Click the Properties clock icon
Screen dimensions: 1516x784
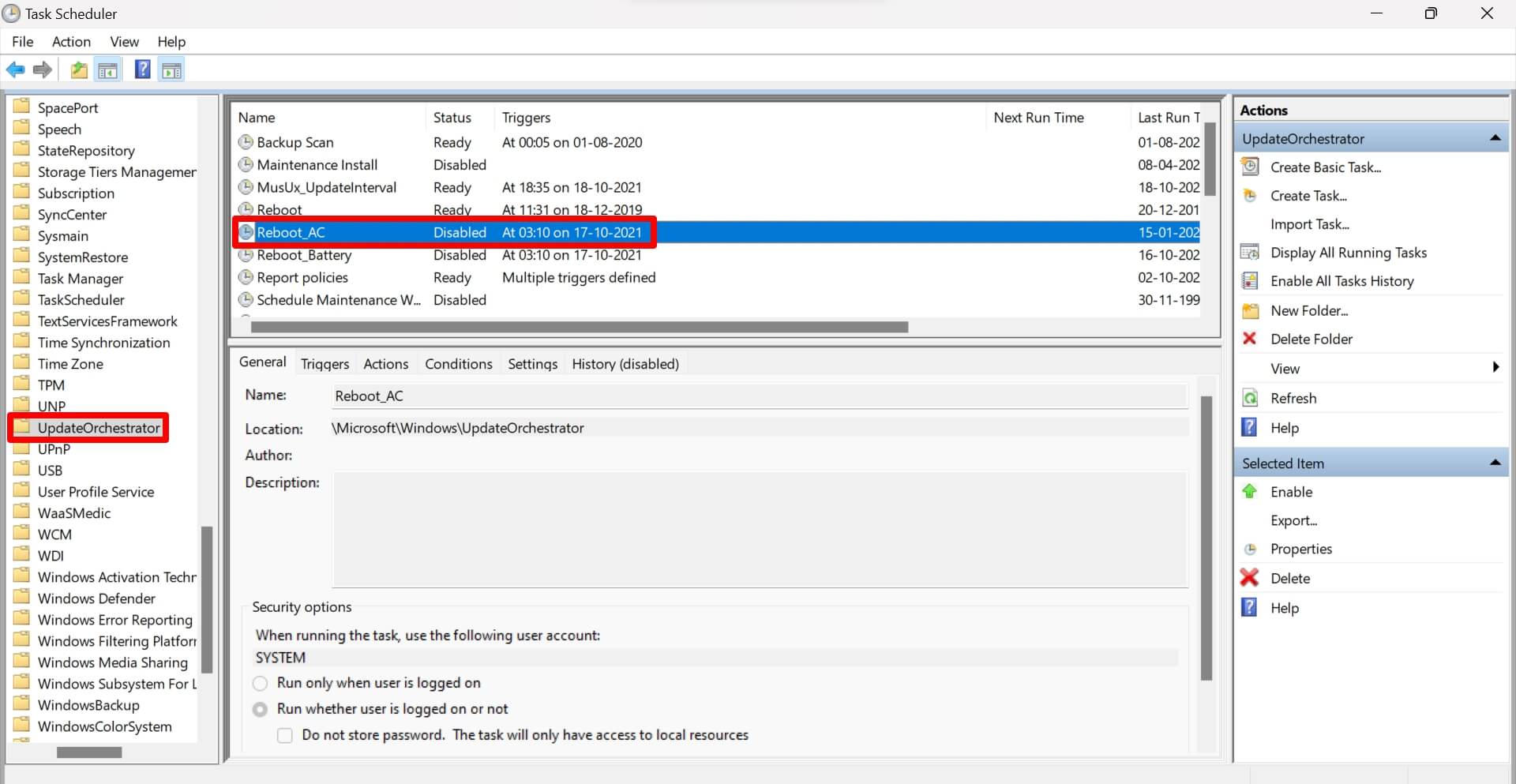(x=1250, y=549)
